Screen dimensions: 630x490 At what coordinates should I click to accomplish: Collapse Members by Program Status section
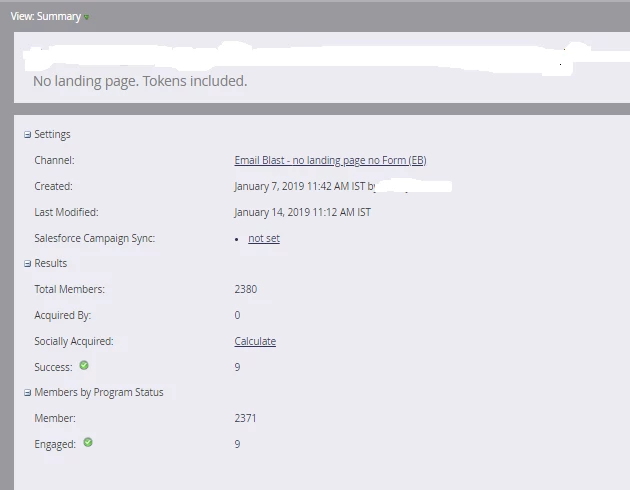point(27,392)
